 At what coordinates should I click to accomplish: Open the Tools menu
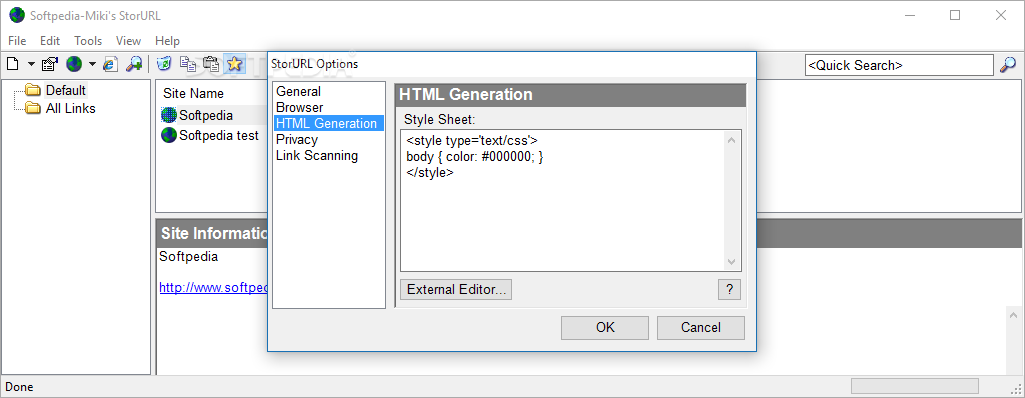(88, 41)
